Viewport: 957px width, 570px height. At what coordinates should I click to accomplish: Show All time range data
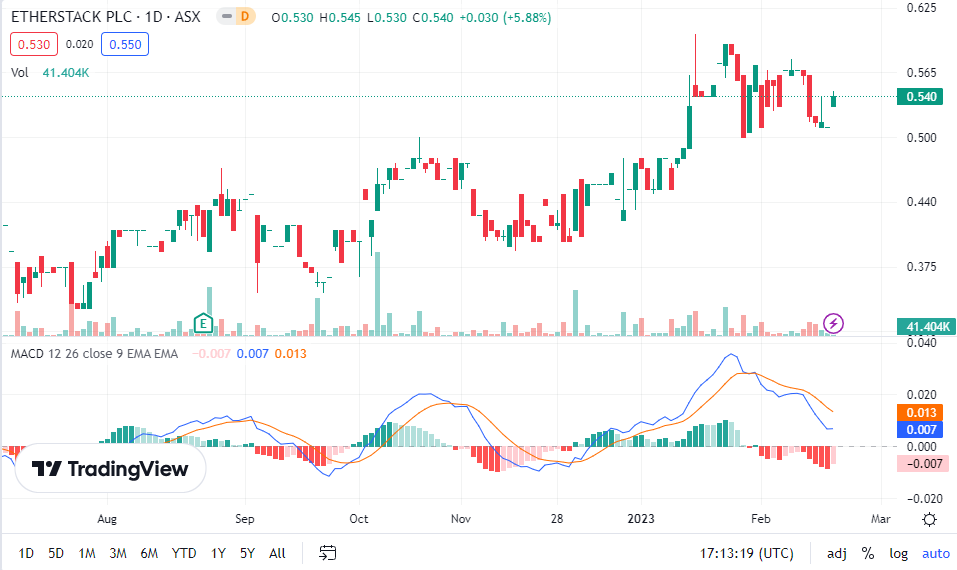pyautogui.click(x=277, y=553)
